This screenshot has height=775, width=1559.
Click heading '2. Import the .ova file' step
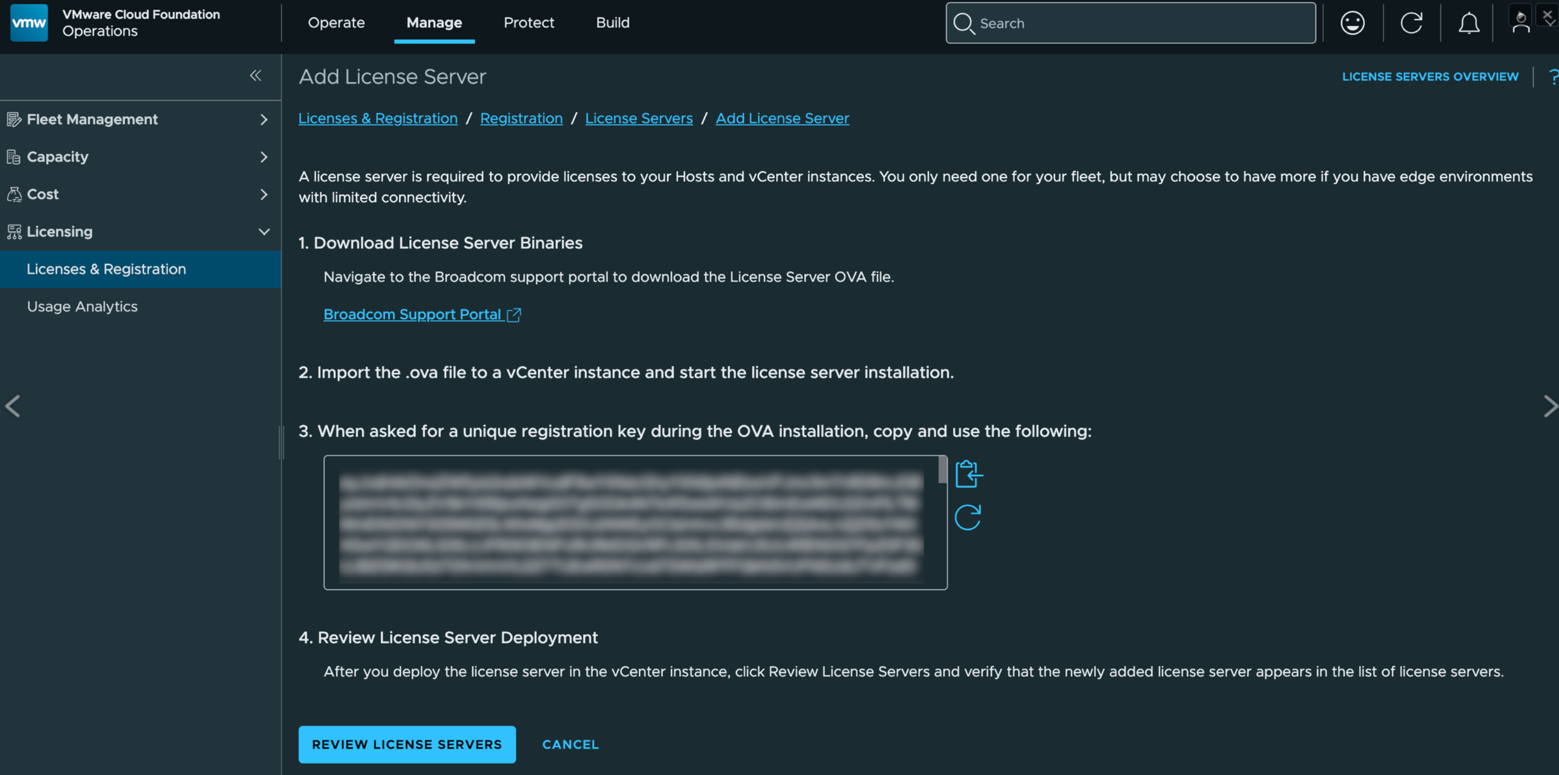(x=626, y=372)
